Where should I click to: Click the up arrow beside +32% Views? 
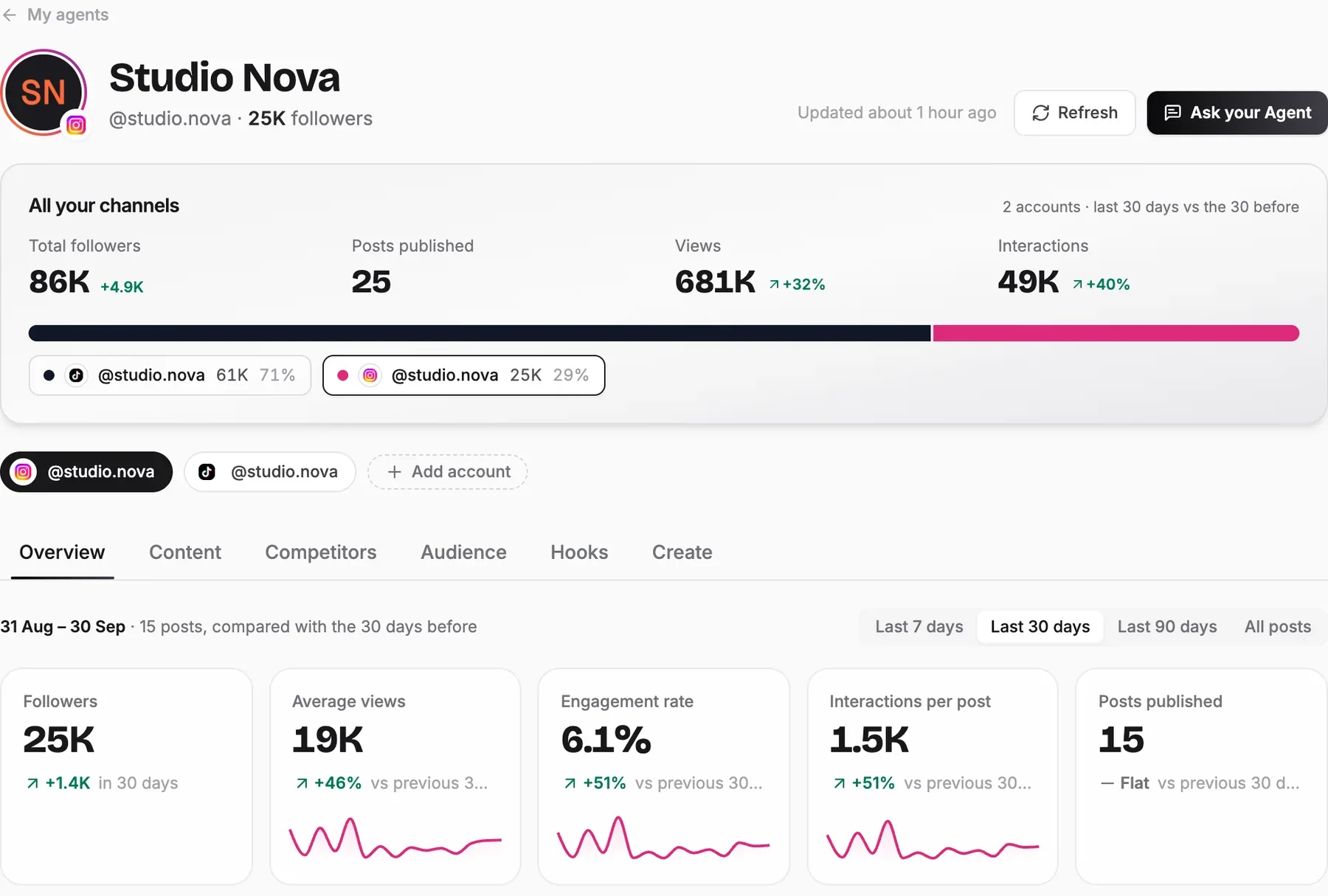coord(774,285)
